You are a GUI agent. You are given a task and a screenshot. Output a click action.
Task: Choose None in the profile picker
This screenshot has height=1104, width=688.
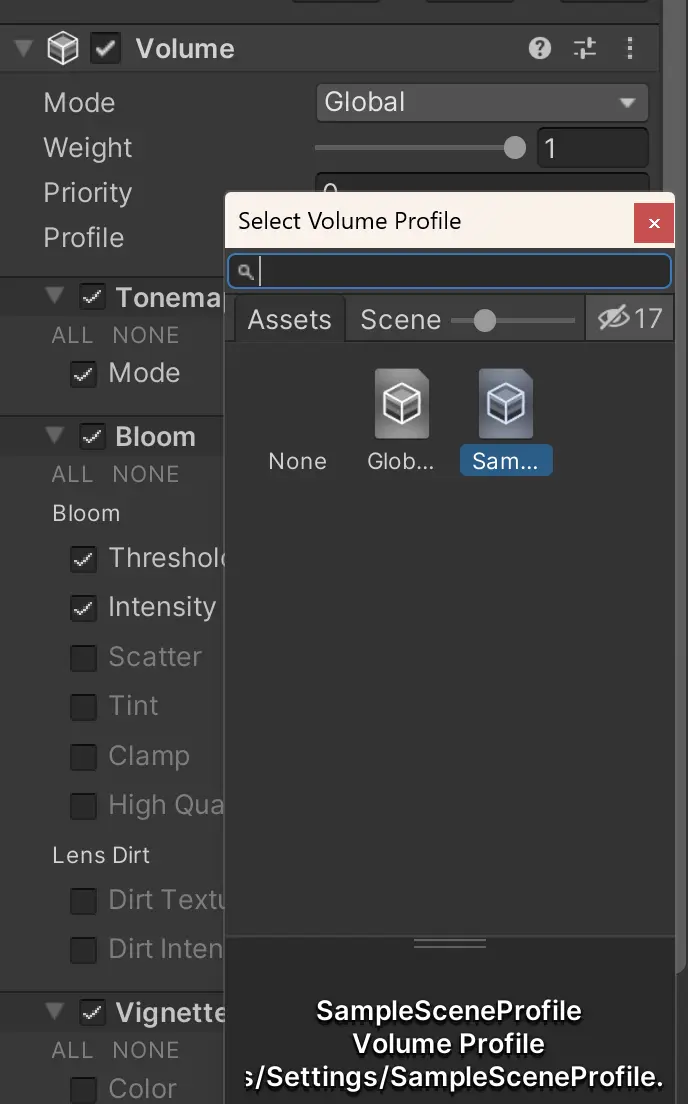pos(297,461)
